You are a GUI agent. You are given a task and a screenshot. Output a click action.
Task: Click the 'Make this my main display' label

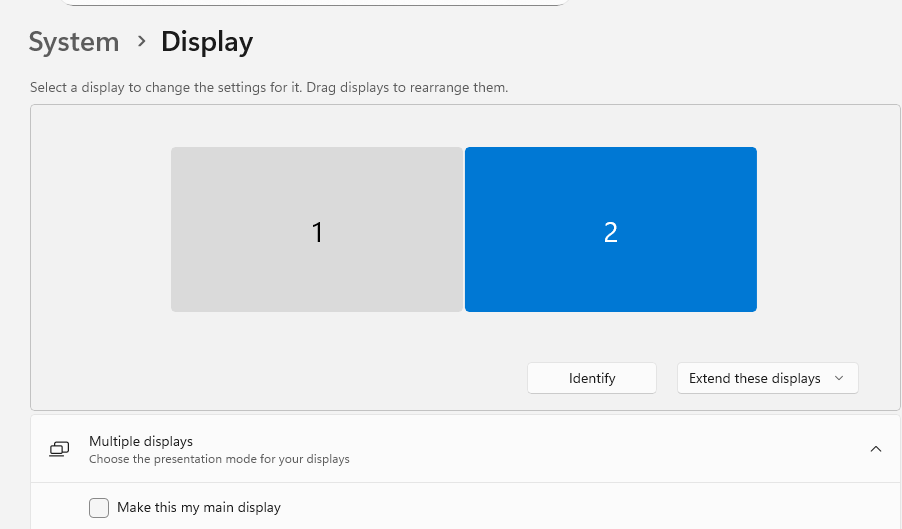[199, 508]
